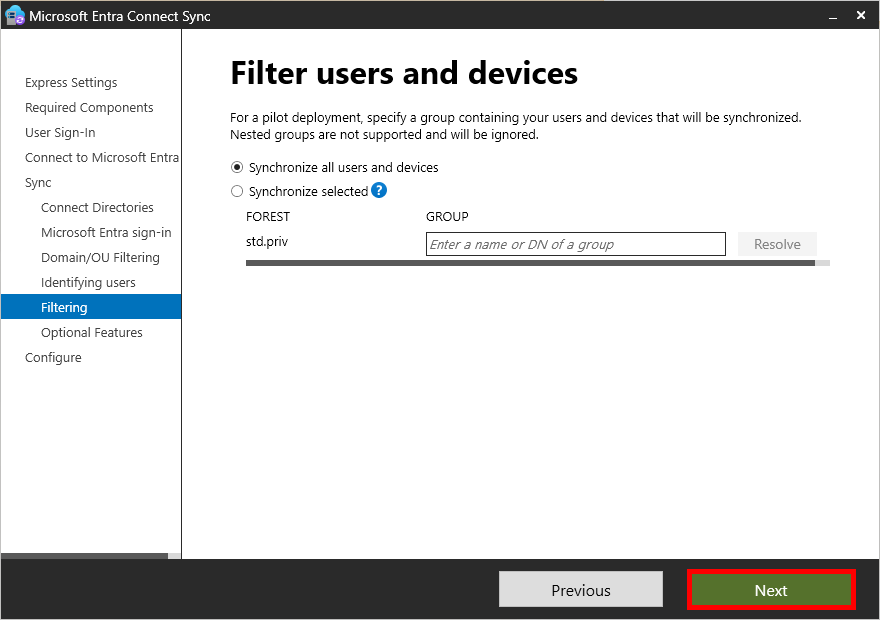Jump to the Configure step
The height and width of the screenshot is (620, 880).
click(53, 357)
